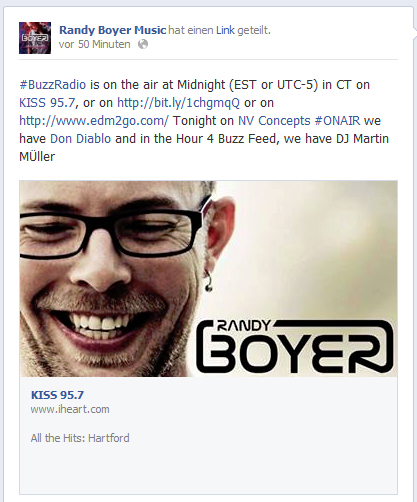417x502 pixels.
Task: Open the 'vor 50 Minuten' timestamp
Action: pos(95,44)
